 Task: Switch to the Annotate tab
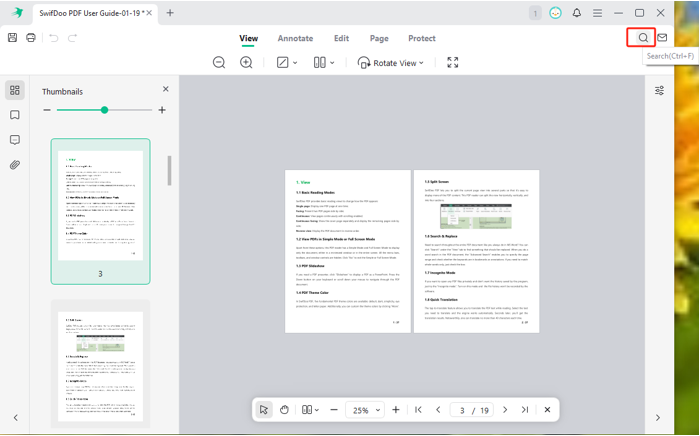point(294,38)
